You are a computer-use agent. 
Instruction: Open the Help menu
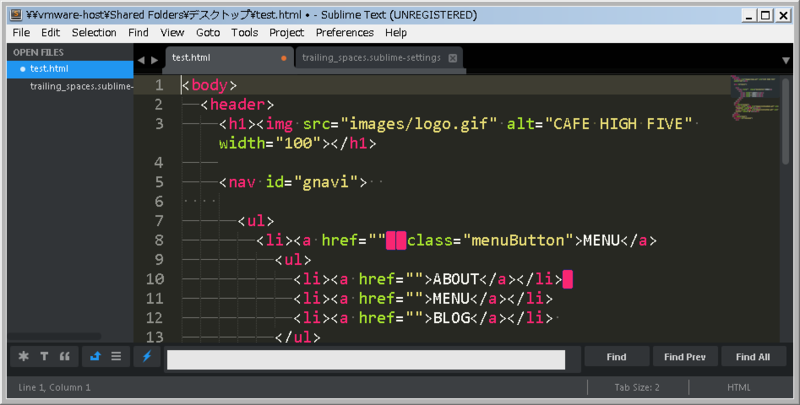tap(396, 33)
